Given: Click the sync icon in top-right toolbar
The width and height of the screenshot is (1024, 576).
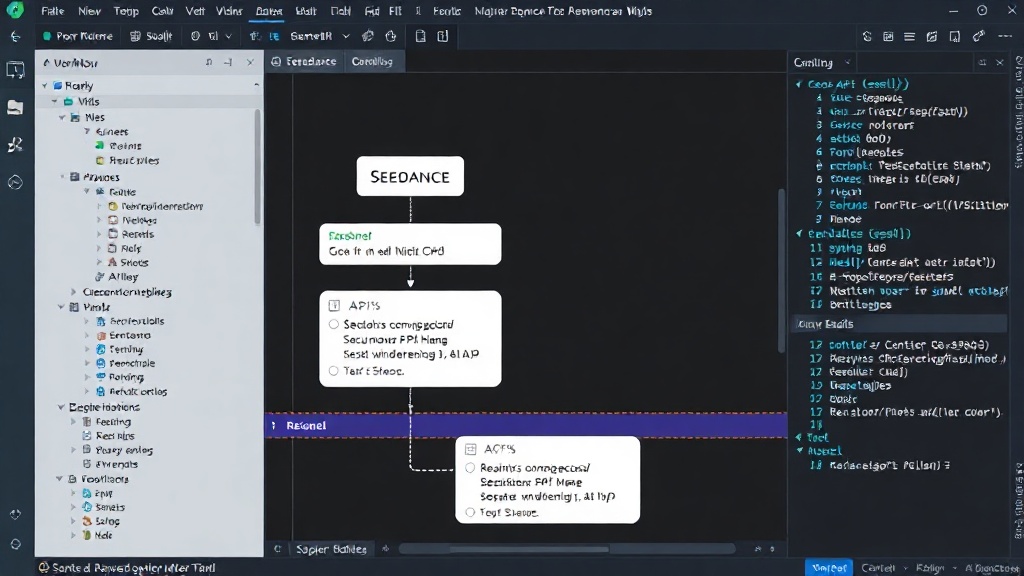Looking at the screenshot, I should 867,37.
